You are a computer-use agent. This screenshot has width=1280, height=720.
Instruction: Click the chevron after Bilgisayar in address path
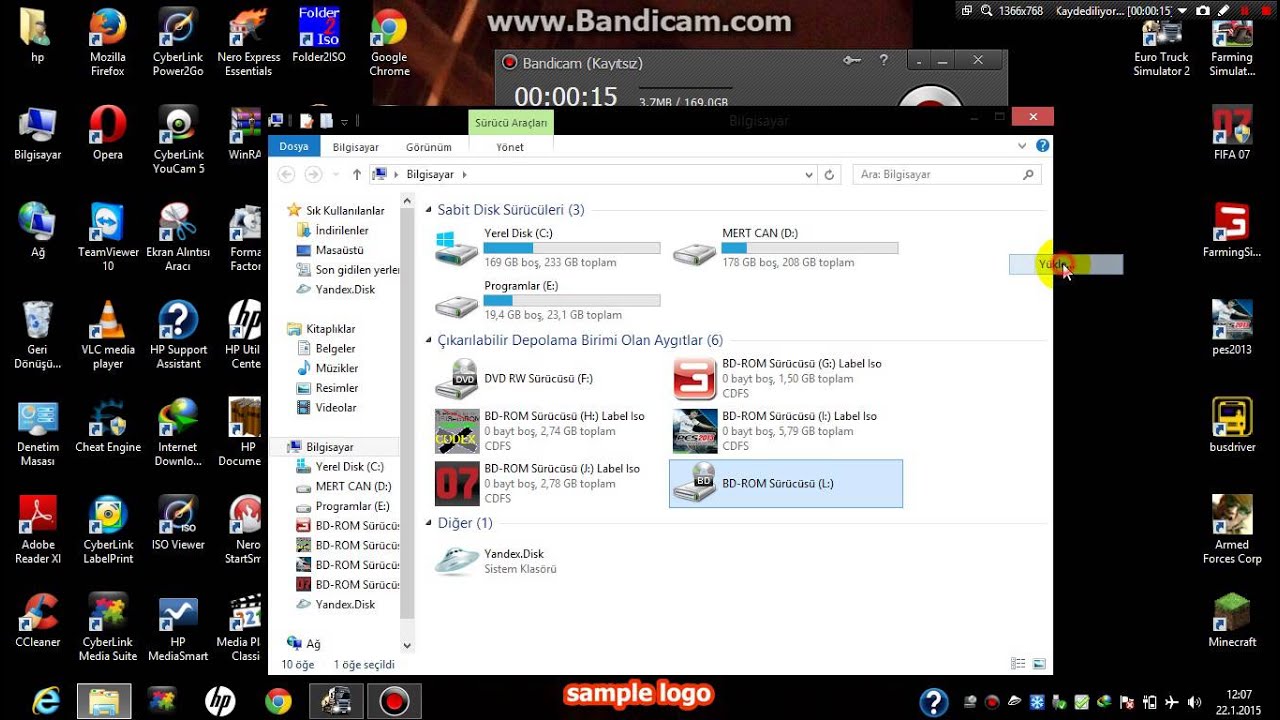tap(464, 174)
